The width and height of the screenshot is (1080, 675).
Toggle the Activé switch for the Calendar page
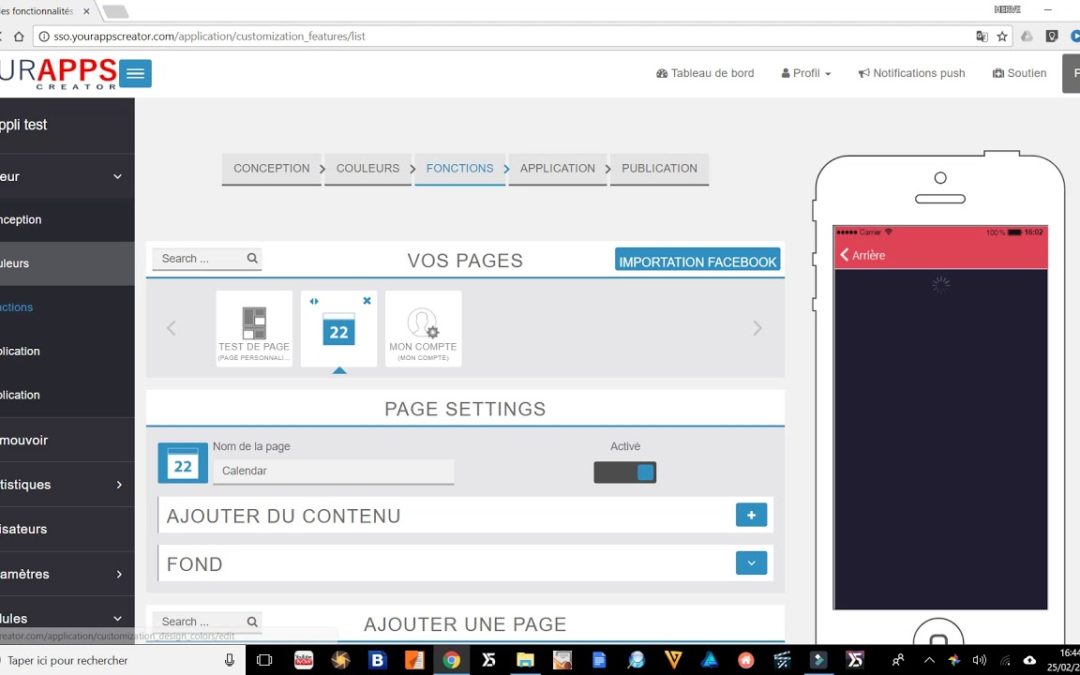(x=625, y=472)
